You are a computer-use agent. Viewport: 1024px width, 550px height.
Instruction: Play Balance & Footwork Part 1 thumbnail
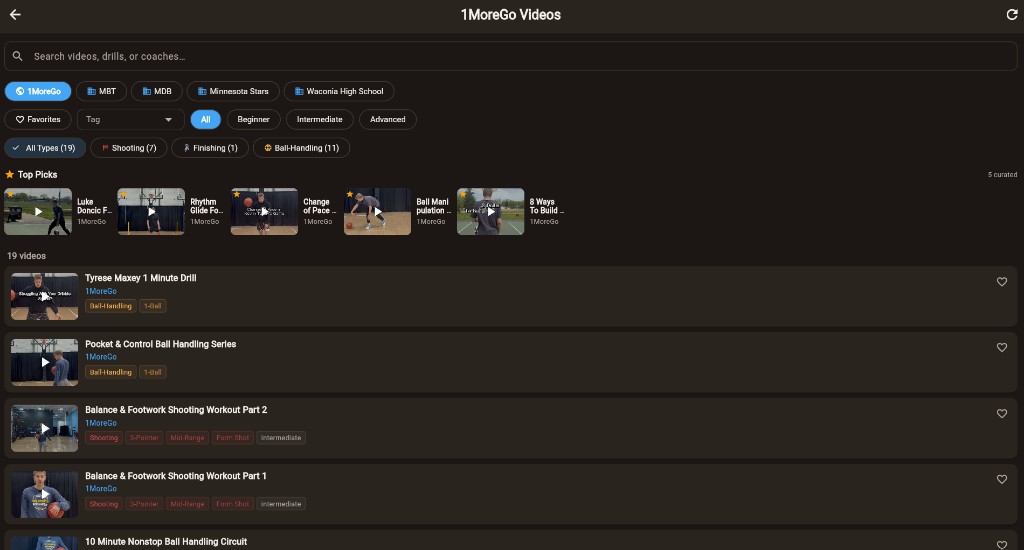click(44, 494)
